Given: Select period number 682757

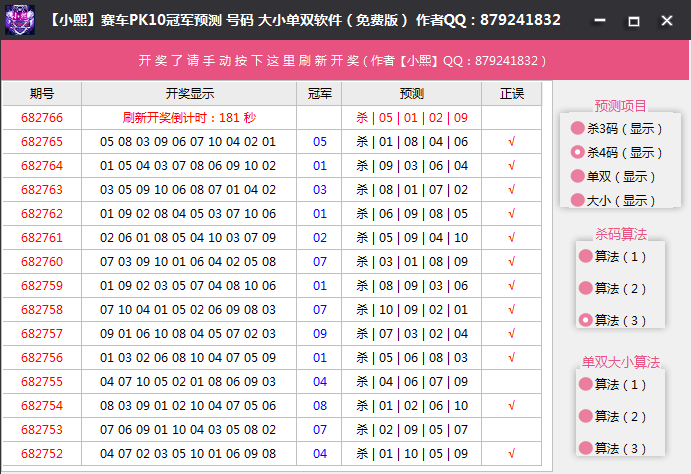Looking at the screenshot, I should [x=42, y=333].
